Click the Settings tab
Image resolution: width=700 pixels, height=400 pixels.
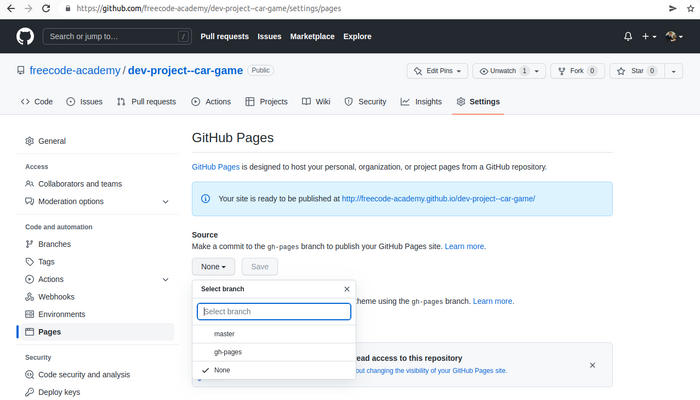(x=478, y=102)
